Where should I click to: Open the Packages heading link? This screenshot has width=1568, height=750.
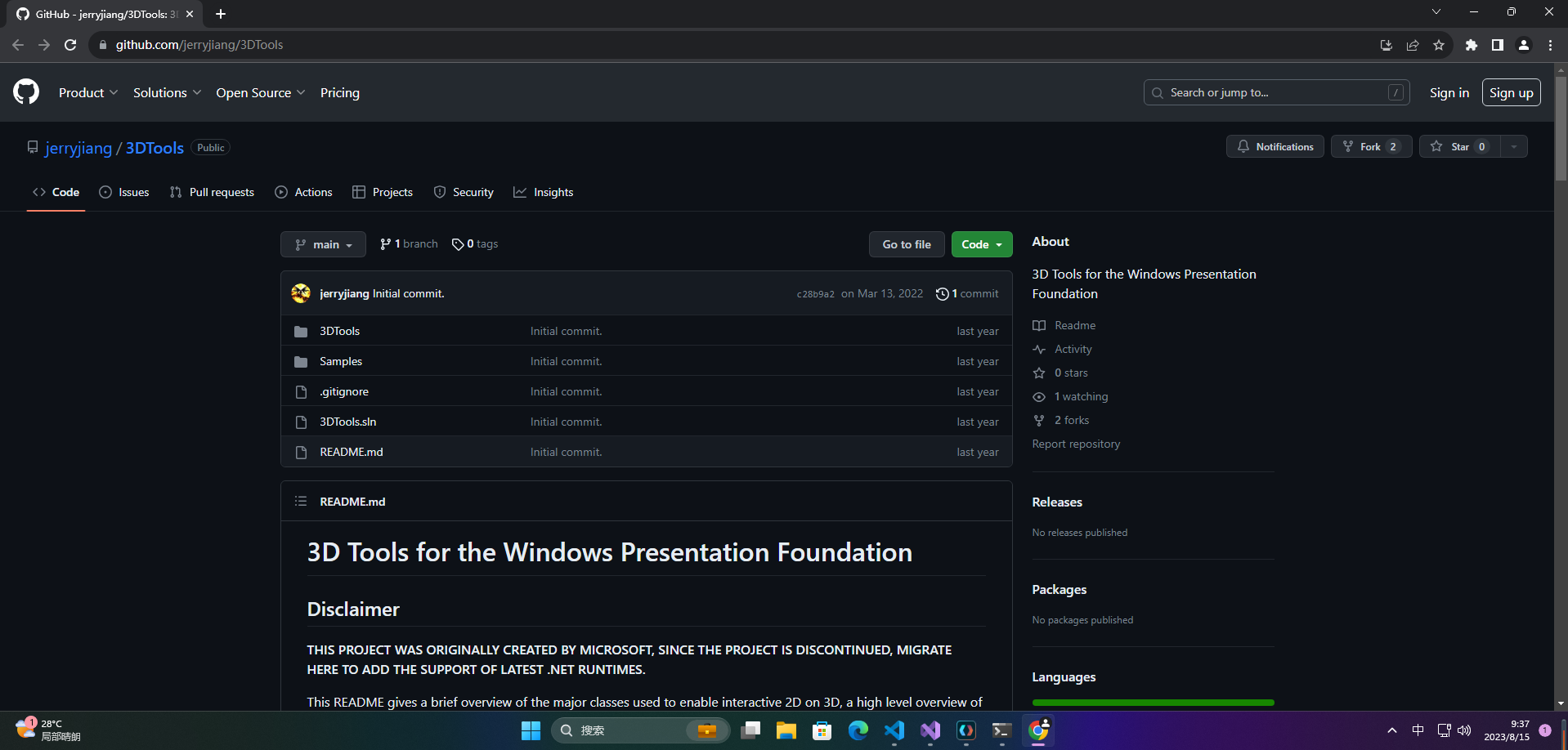click(x=1060, y=590)
